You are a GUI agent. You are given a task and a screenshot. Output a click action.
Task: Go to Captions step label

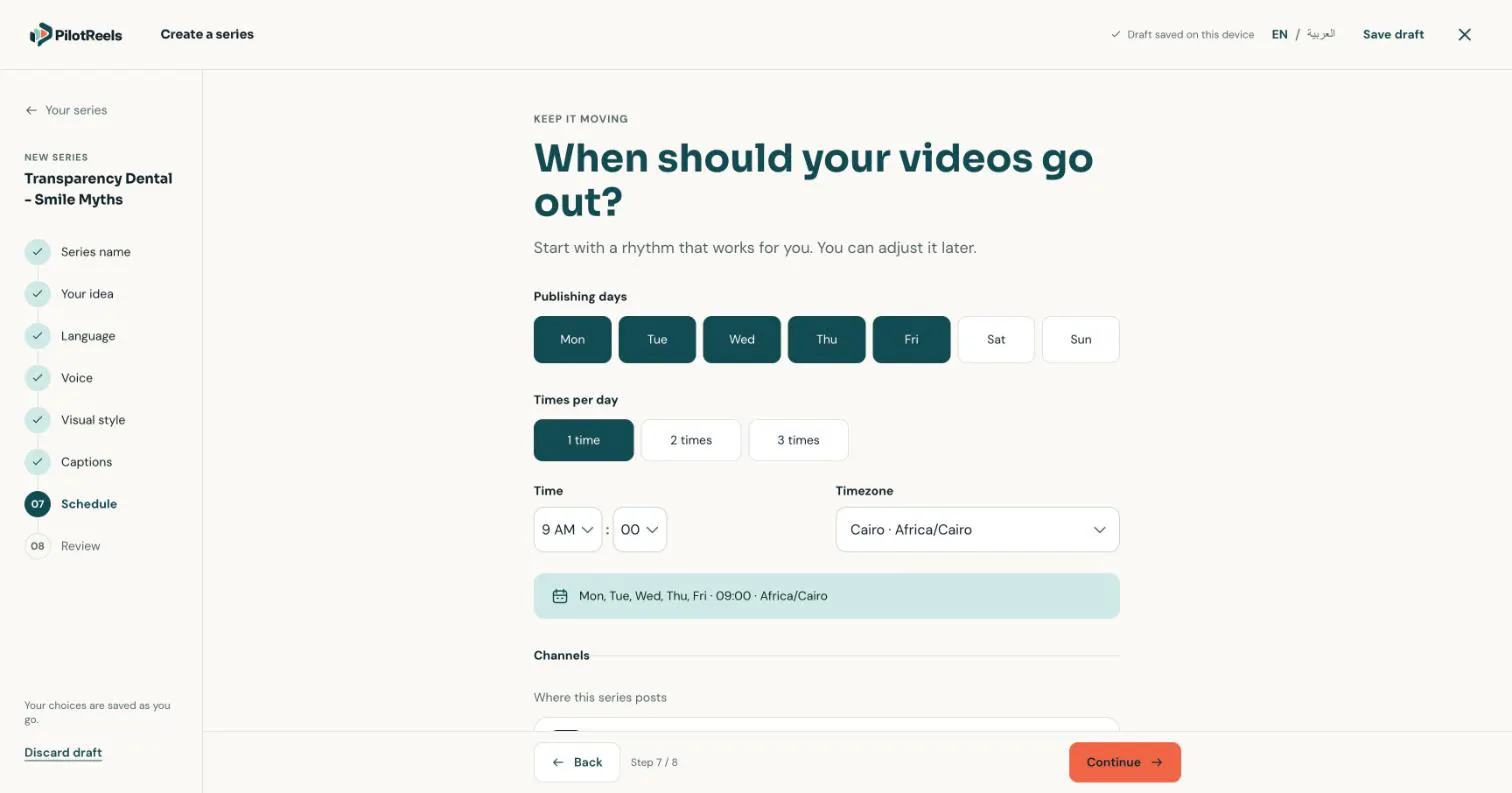coord(86,462)
